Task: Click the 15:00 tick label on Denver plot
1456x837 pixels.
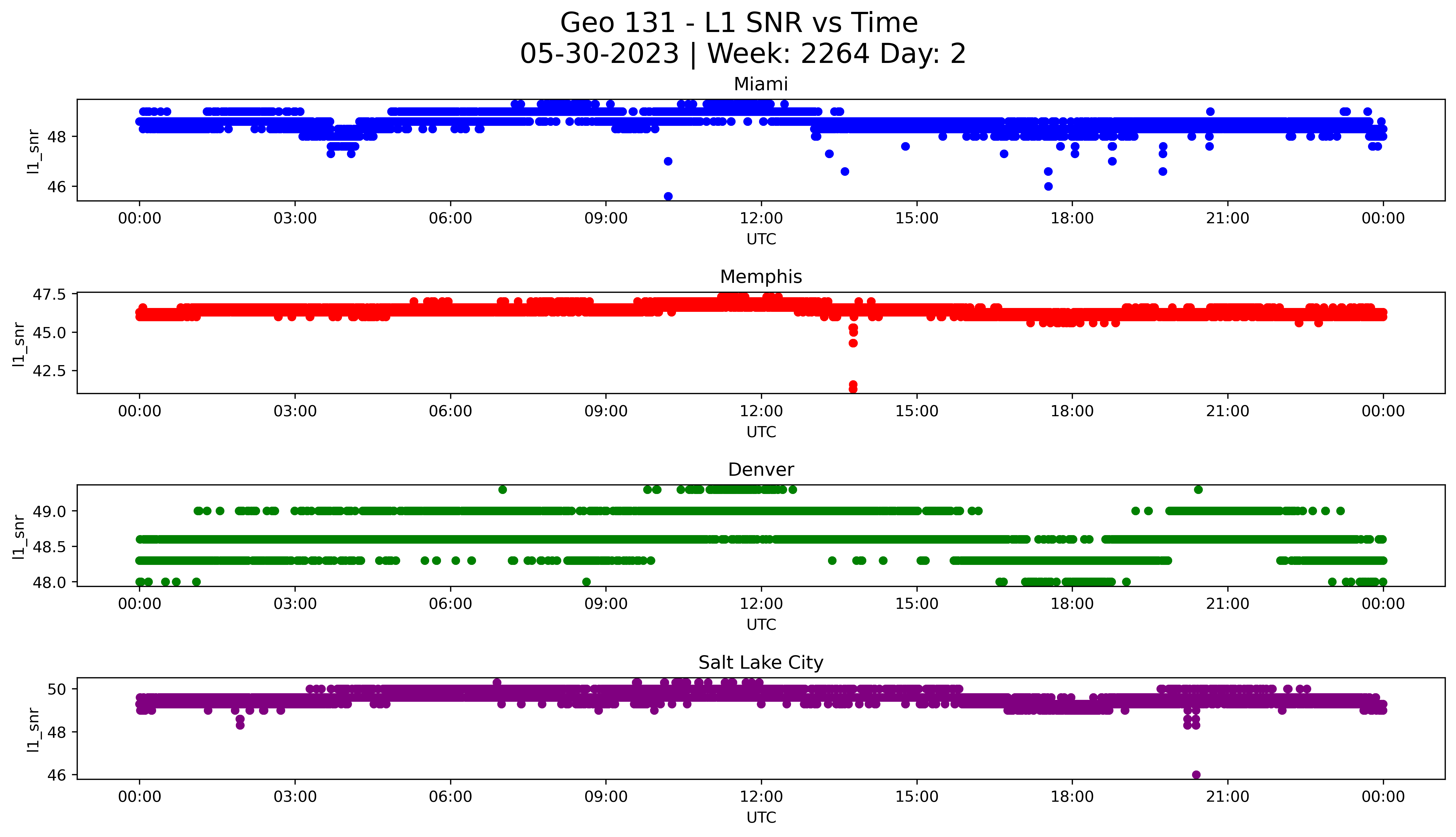Action: click(917, 604)
